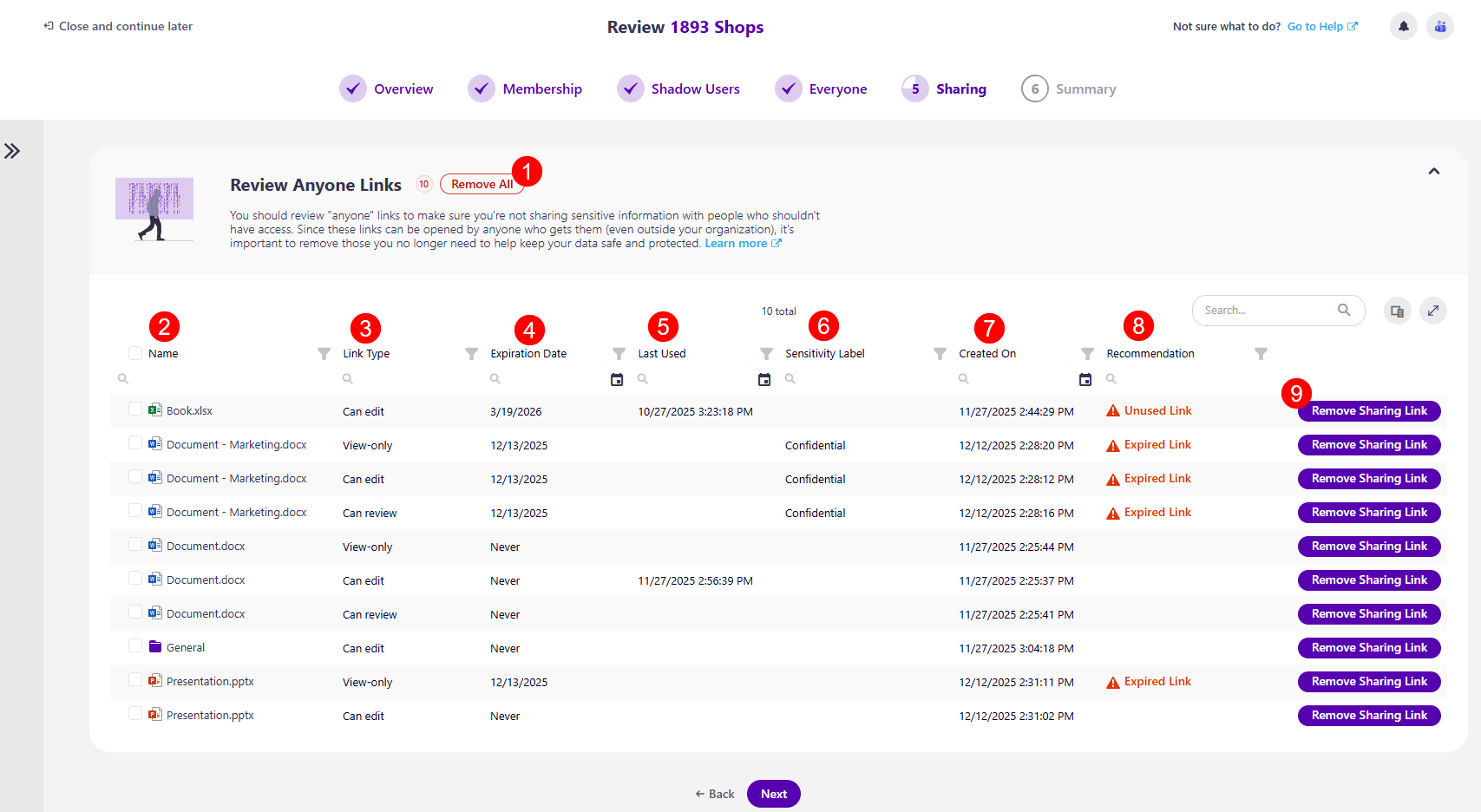
Task: Expand the left sidebar with double chevrons
Action: click(13, 150)
